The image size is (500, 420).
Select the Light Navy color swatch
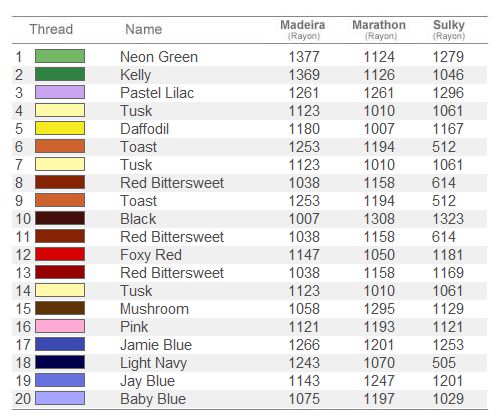[x=60, y=362]
